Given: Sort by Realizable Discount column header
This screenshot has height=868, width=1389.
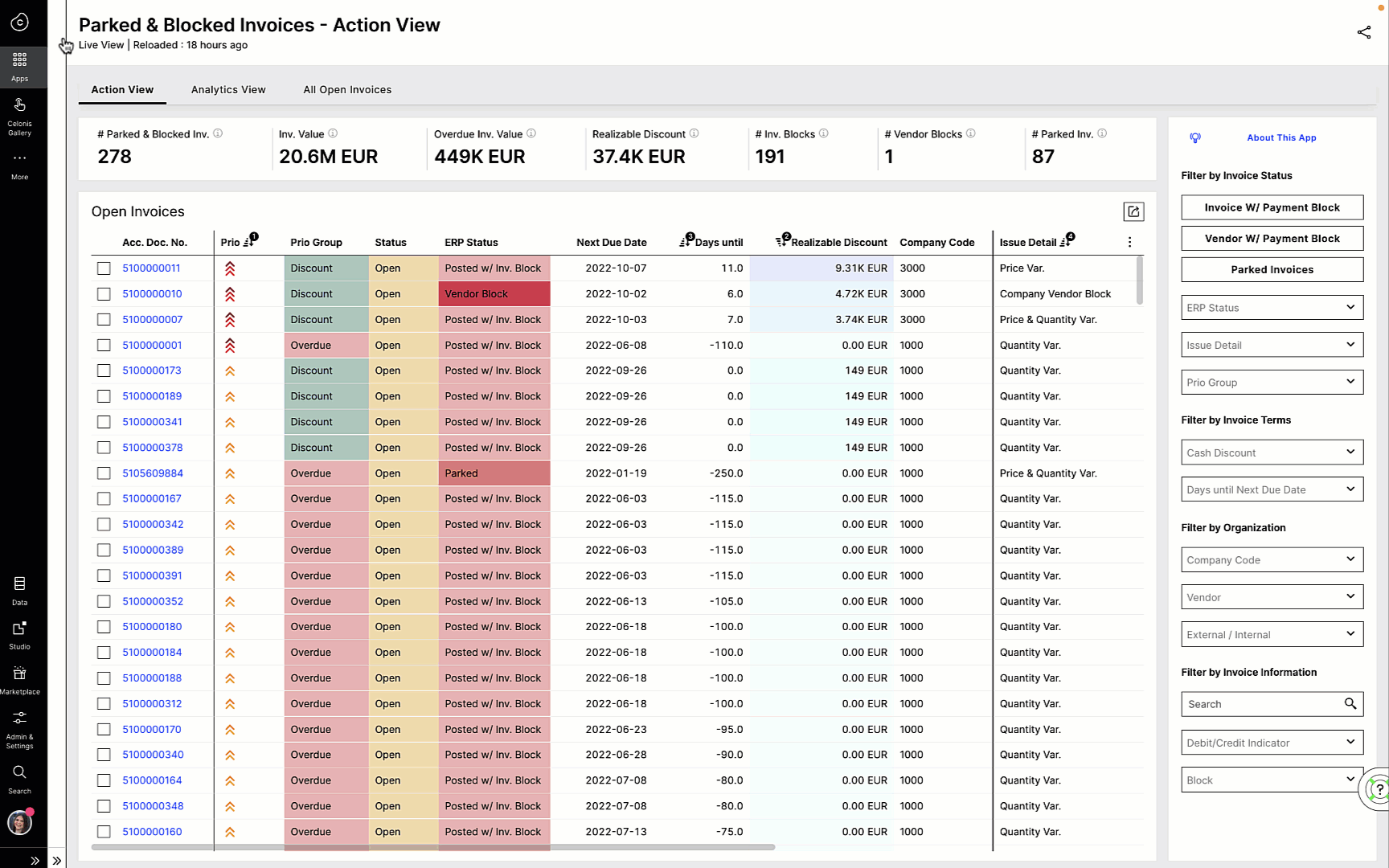Looking at the screenshot, I should pyautogui.click(x=831, y=242).
